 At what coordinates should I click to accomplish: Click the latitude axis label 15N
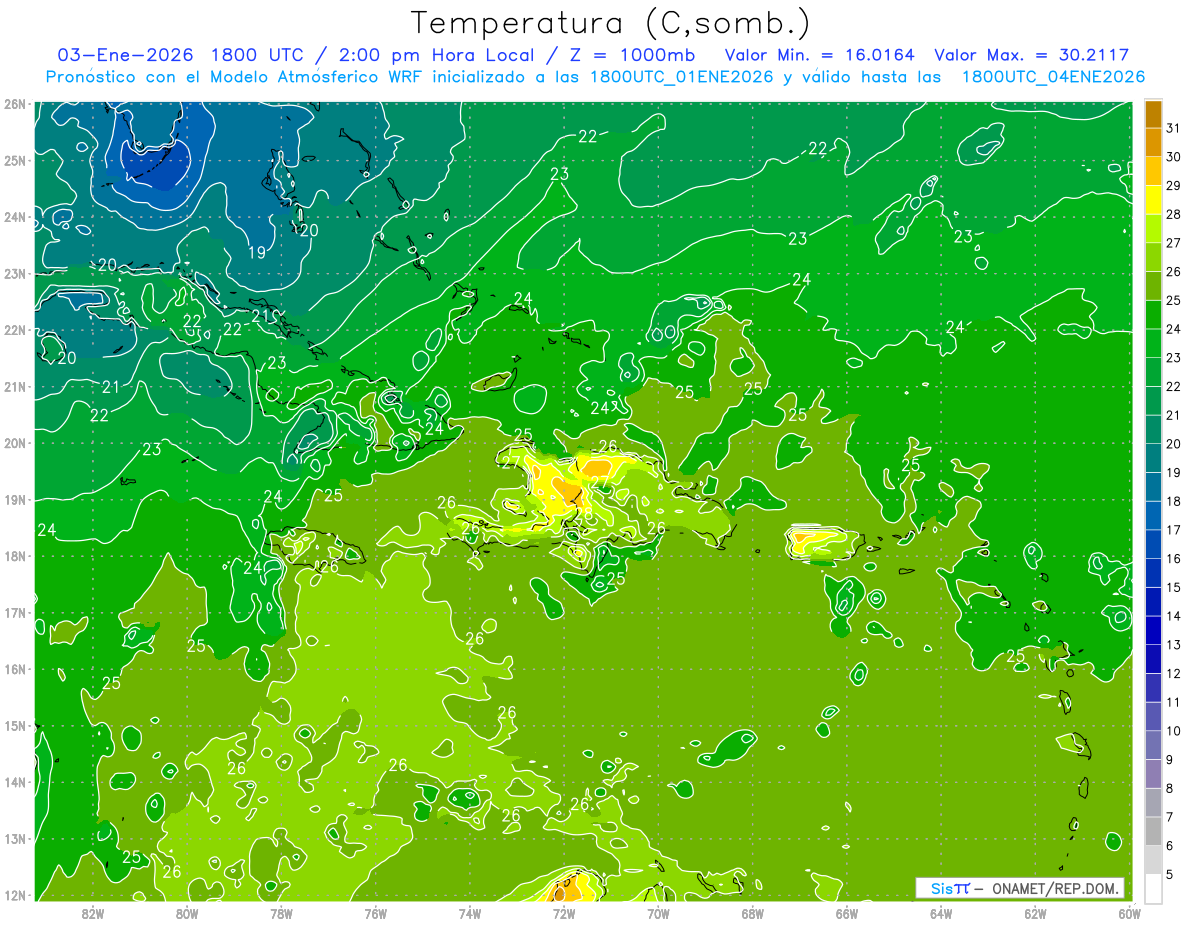14,725
